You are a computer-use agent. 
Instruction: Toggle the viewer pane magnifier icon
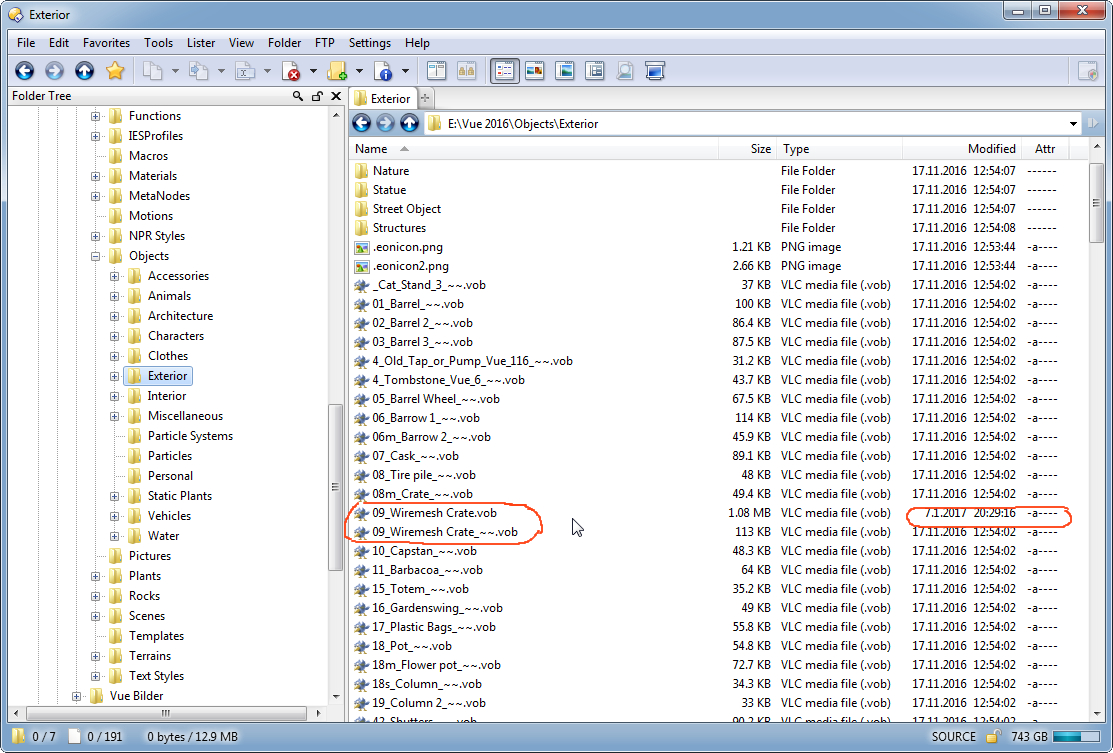(x=625, y=71)
